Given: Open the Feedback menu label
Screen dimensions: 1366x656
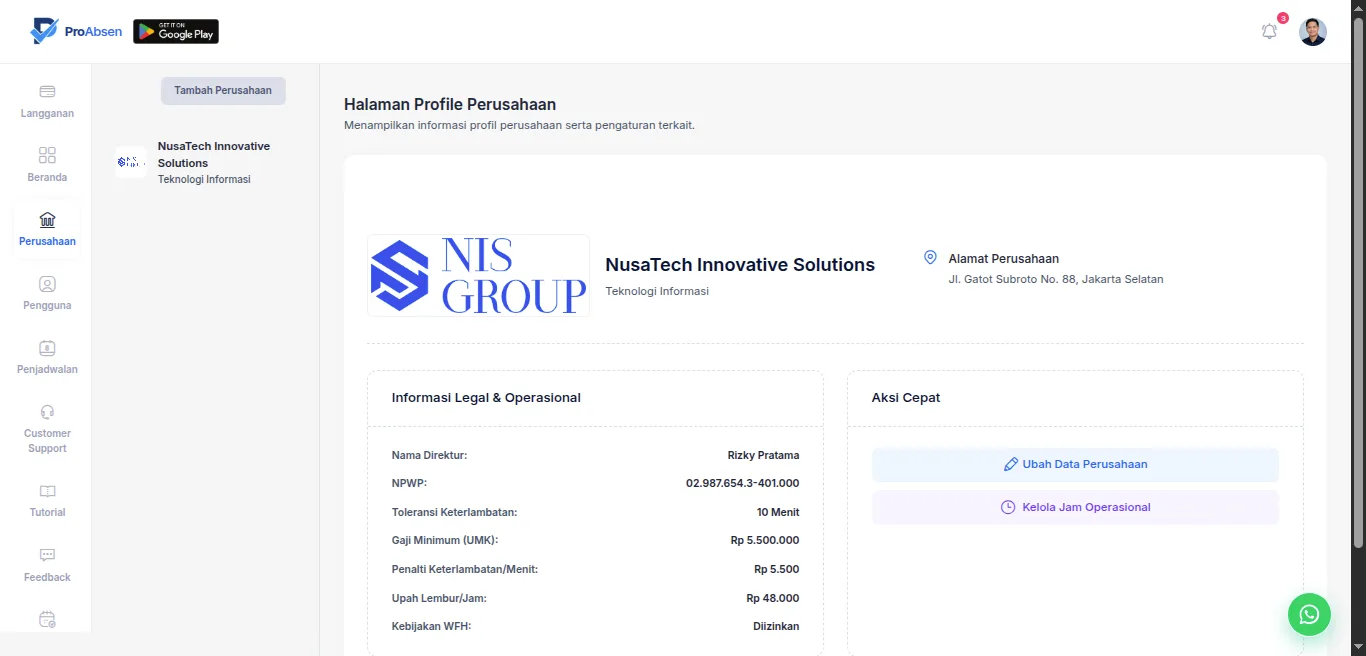Looking at the screenshot, I should tap(47, 577).
